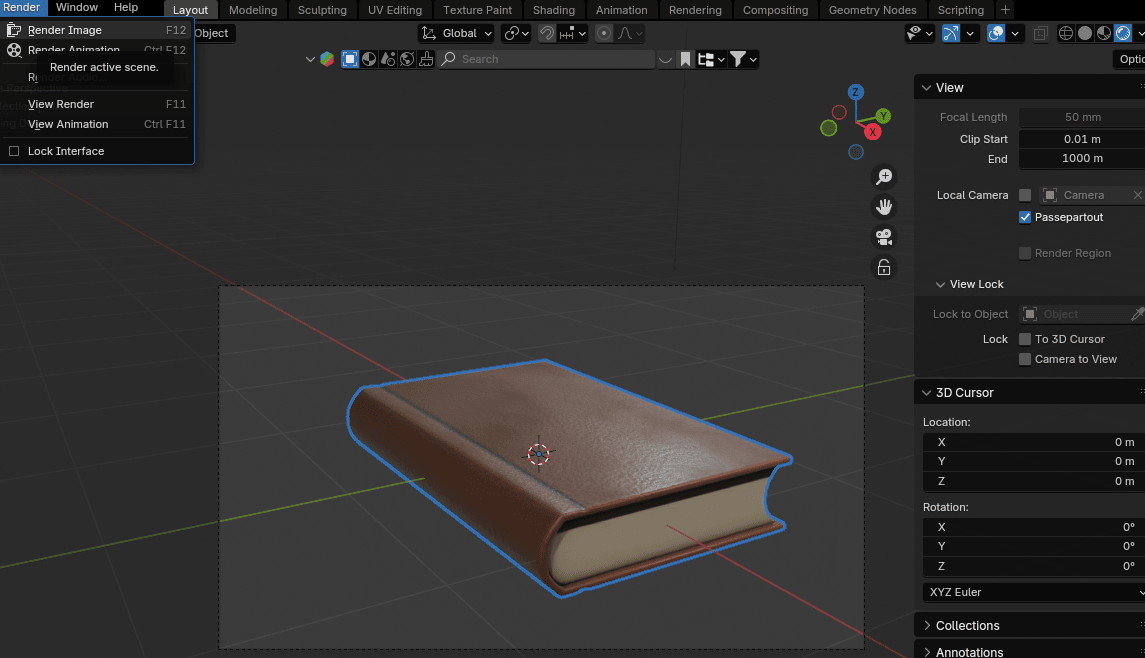The height and width of the screenshot is (658, 1145).
Task: Click the Clip Start value field
Action: click(x=1081, y=139)
